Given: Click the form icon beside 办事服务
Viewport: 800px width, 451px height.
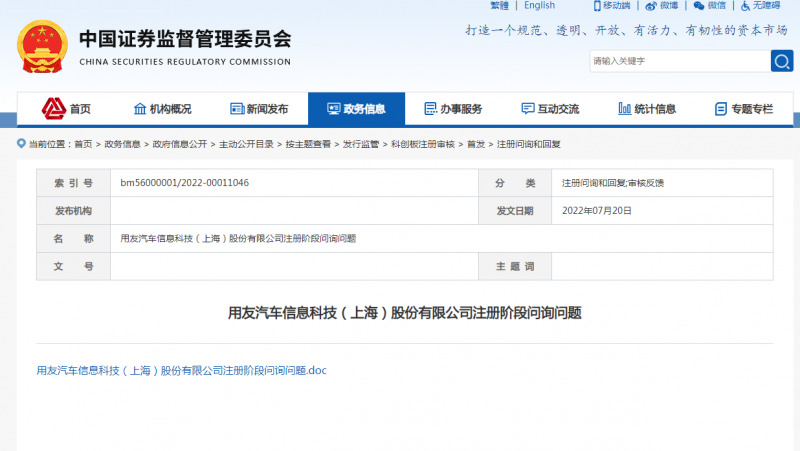Looking at the screenshot, I should [x=431, y=109].
